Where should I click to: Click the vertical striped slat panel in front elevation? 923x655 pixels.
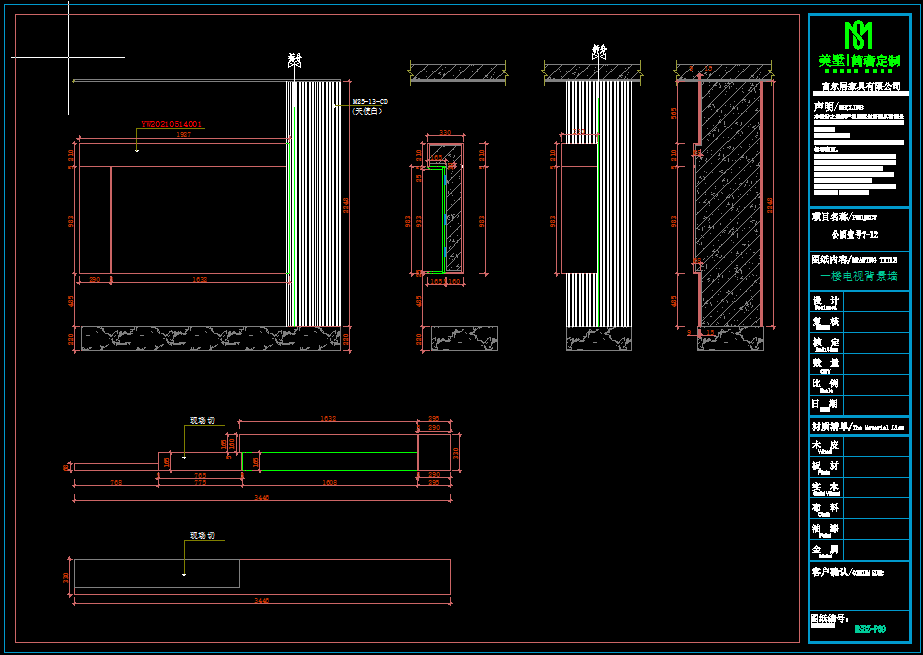[314, 203]
